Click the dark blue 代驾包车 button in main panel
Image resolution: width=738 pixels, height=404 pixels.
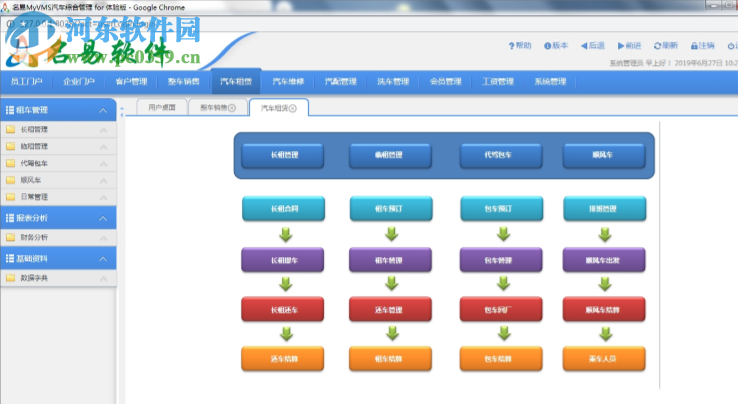click(x=501, y=155)
